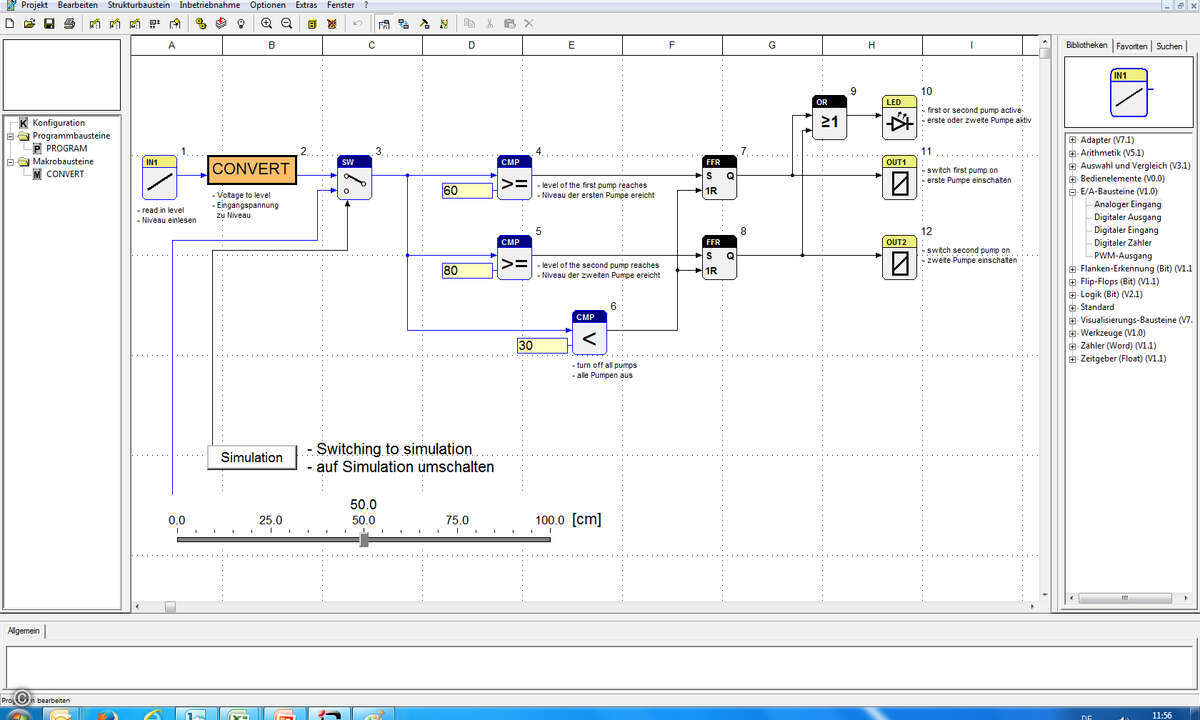Screen dimensions: 1200x720
Task: Click the Copy toolbar icon
Action: click(x=470, y=23)
